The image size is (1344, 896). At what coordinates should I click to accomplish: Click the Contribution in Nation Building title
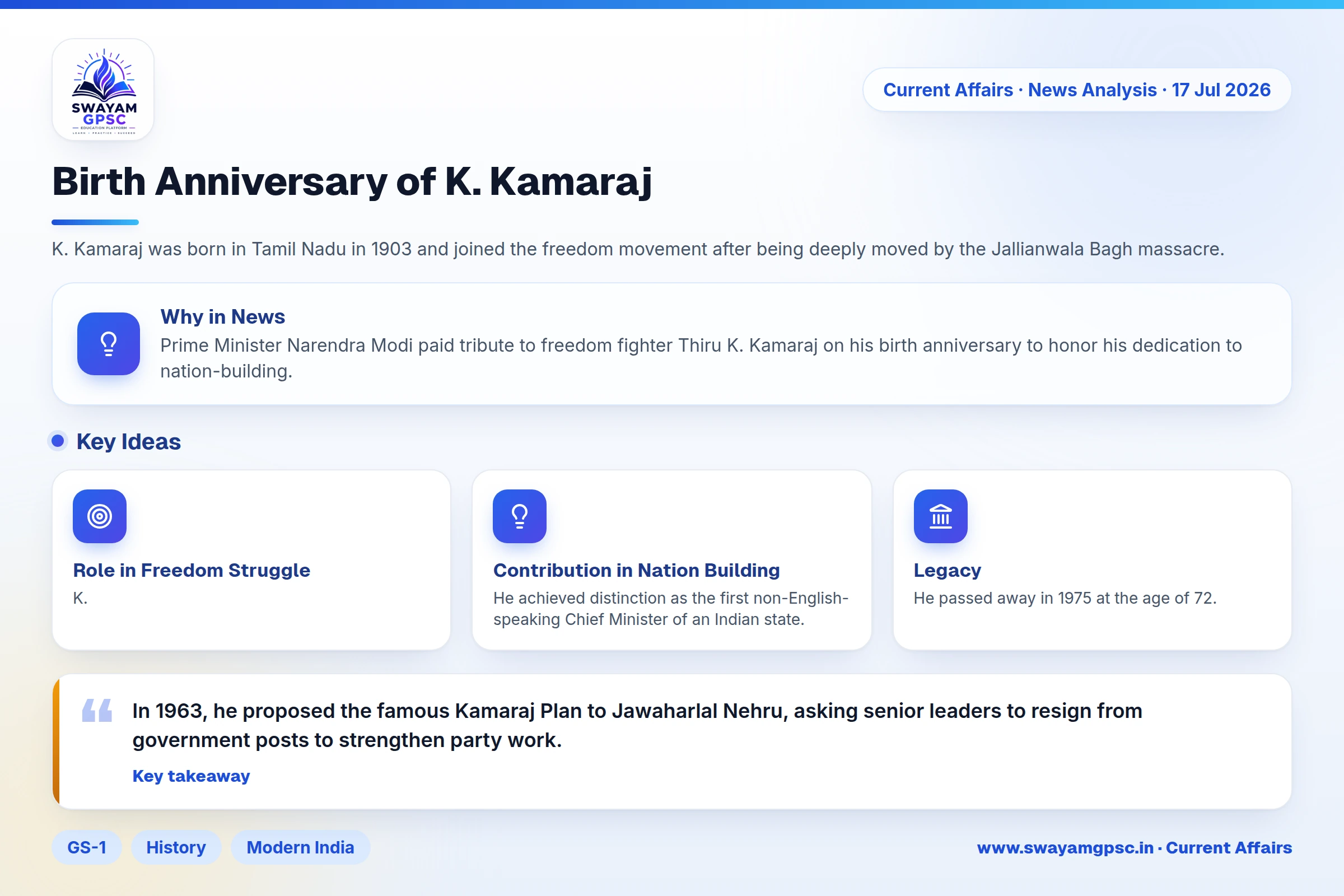[x=637, y=570]
